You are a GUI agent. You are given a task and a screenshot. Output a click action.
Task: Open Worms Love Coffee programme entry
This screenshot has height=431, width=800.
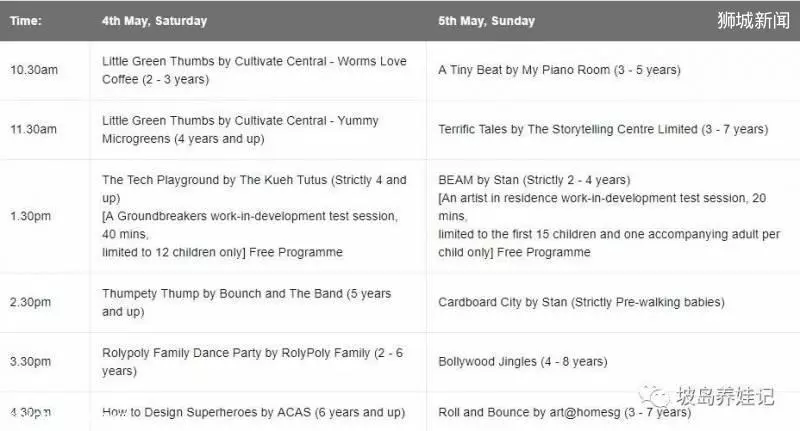click(x=254, y=70)
